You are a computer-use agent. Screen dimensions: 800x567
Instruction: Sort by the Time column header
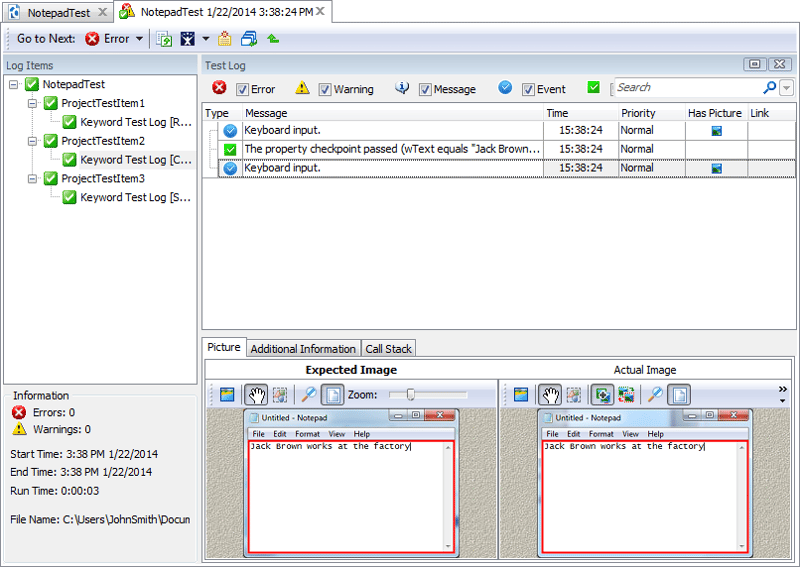tap(581, 113)
